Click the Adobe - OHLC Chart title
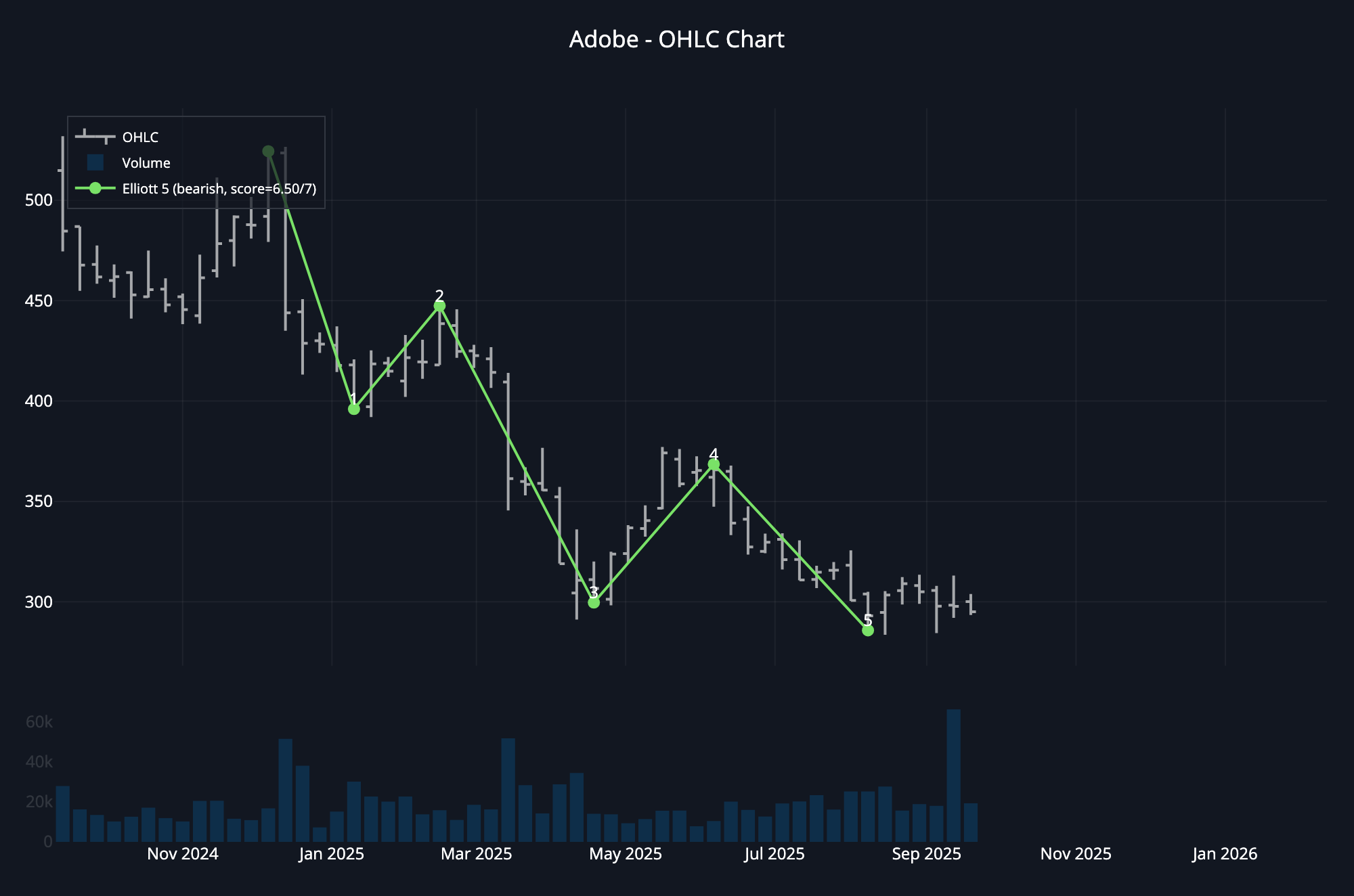 pos(676,40)
